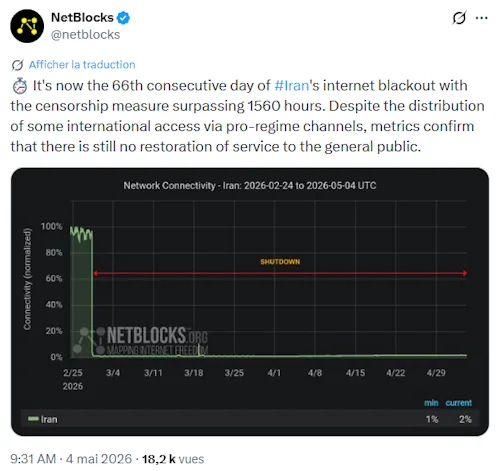This screenshot has height=471, width=500.
Task: Click the stopwatch emoji in tweet
Action: click(20, 86)
